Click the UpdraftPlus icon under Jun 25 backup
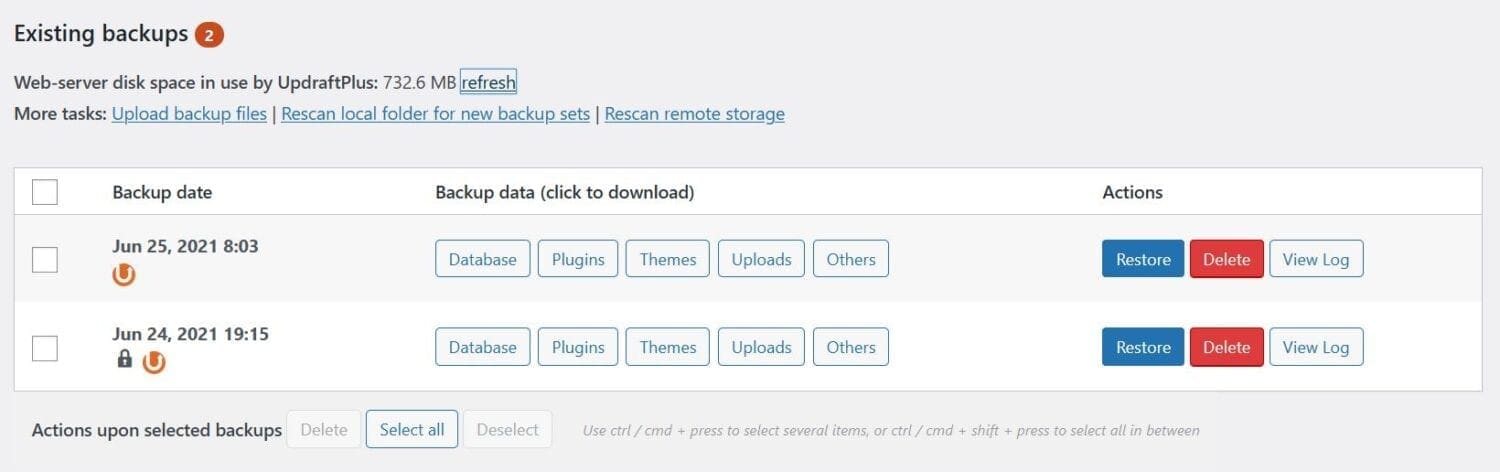 pos(124,274)
